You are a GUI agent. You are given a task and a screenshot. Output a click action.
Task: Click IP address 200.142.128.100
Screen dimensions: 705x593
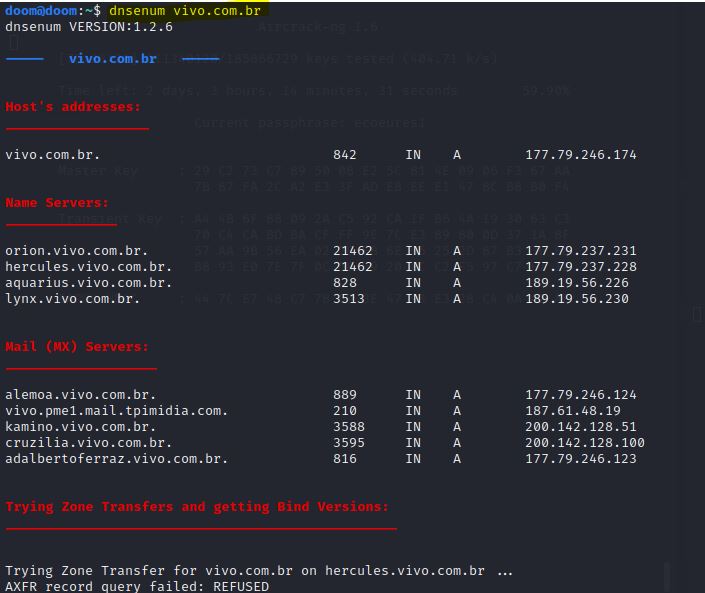(x=584, y=443)
